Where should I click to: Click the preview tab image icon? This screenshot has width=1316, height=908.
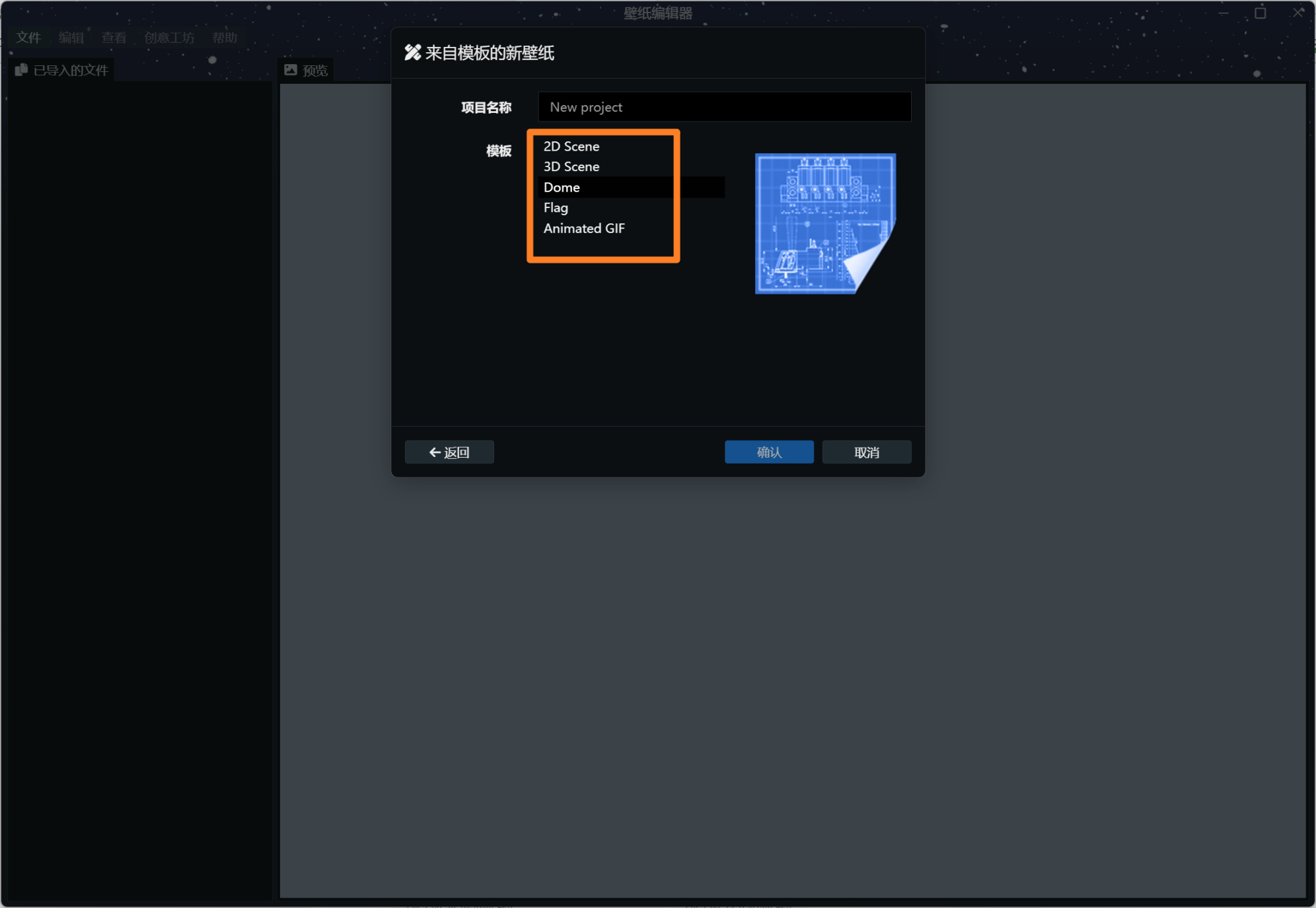[291, 70]
